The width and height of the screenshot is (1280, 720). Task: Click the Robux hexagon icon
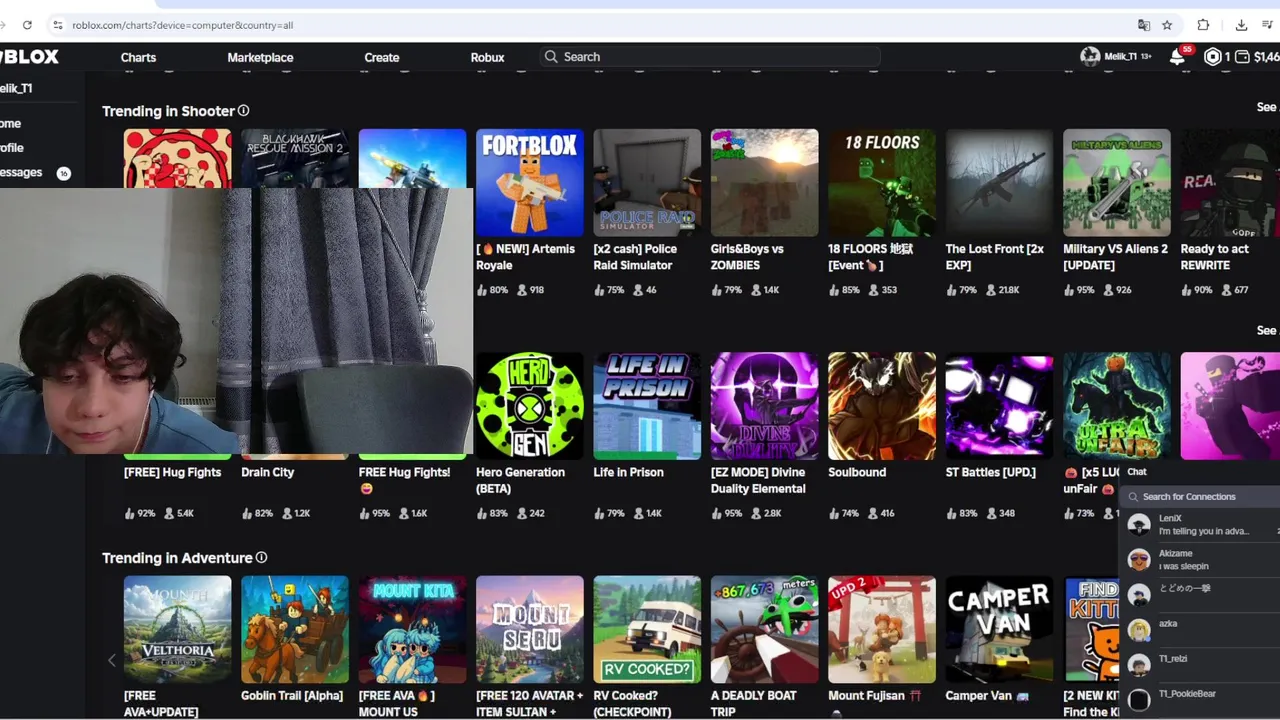pyautogui.click(x=1213, y=57)
